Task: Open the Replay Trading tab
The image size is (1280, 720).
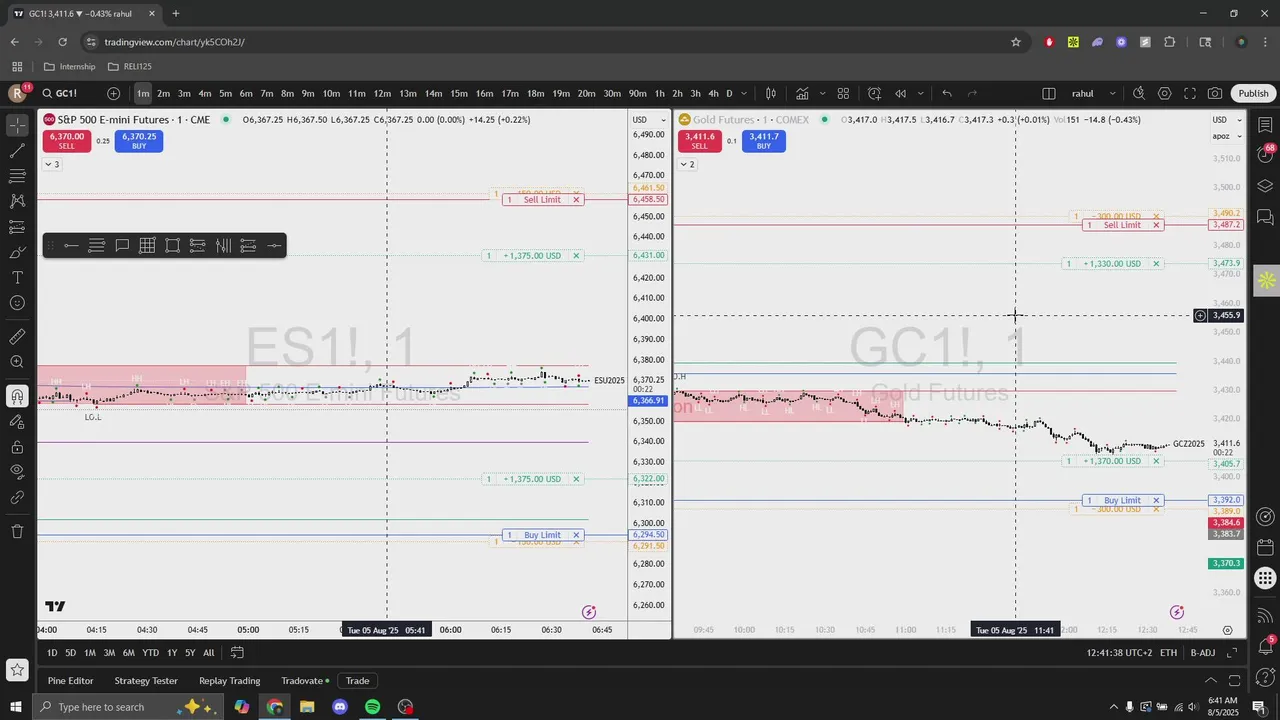Action: pyautogui.click(x=229, y=681)
